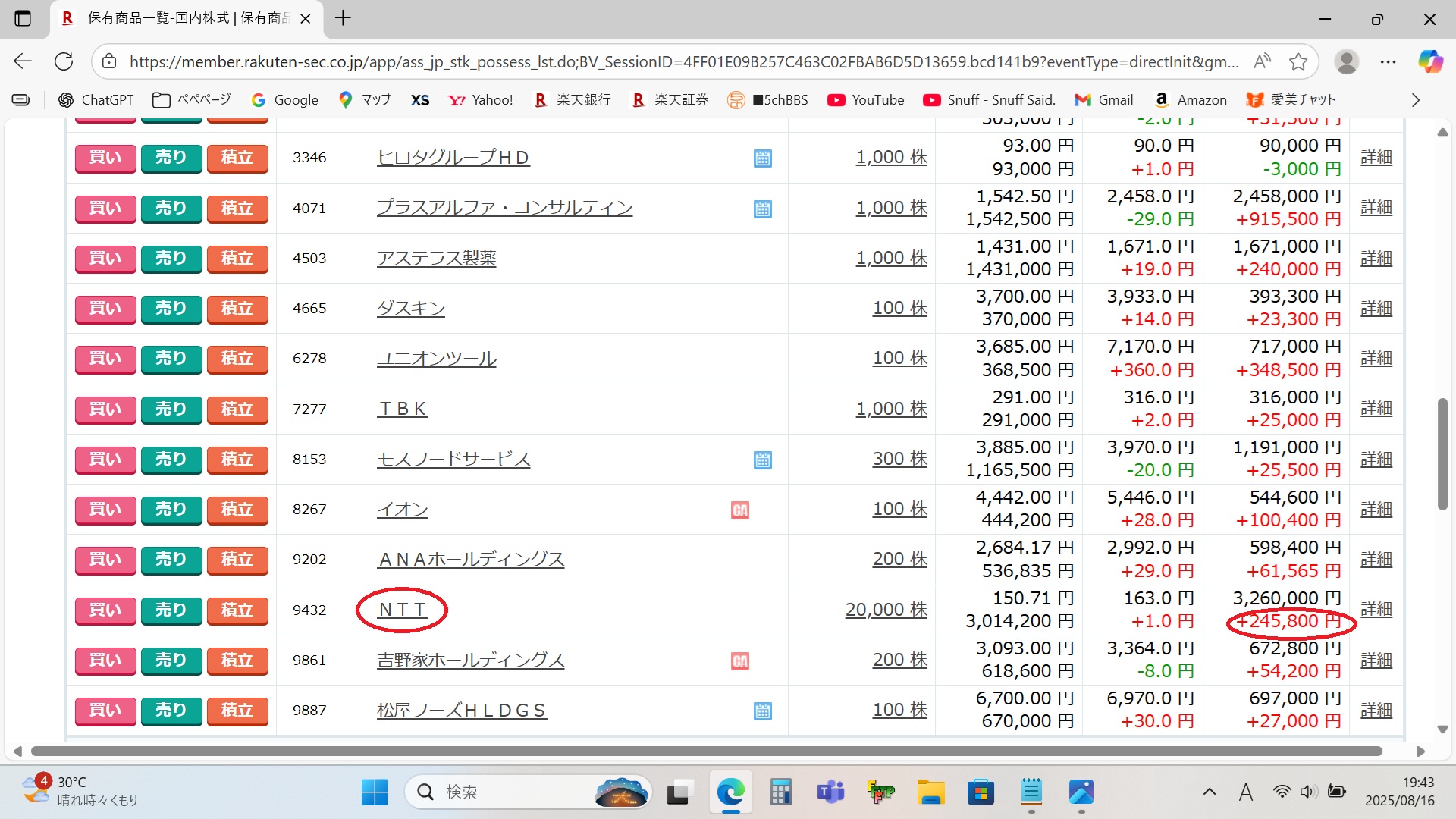
Task: Open Notepad from the taskbar
Action: click(1031, 792)
